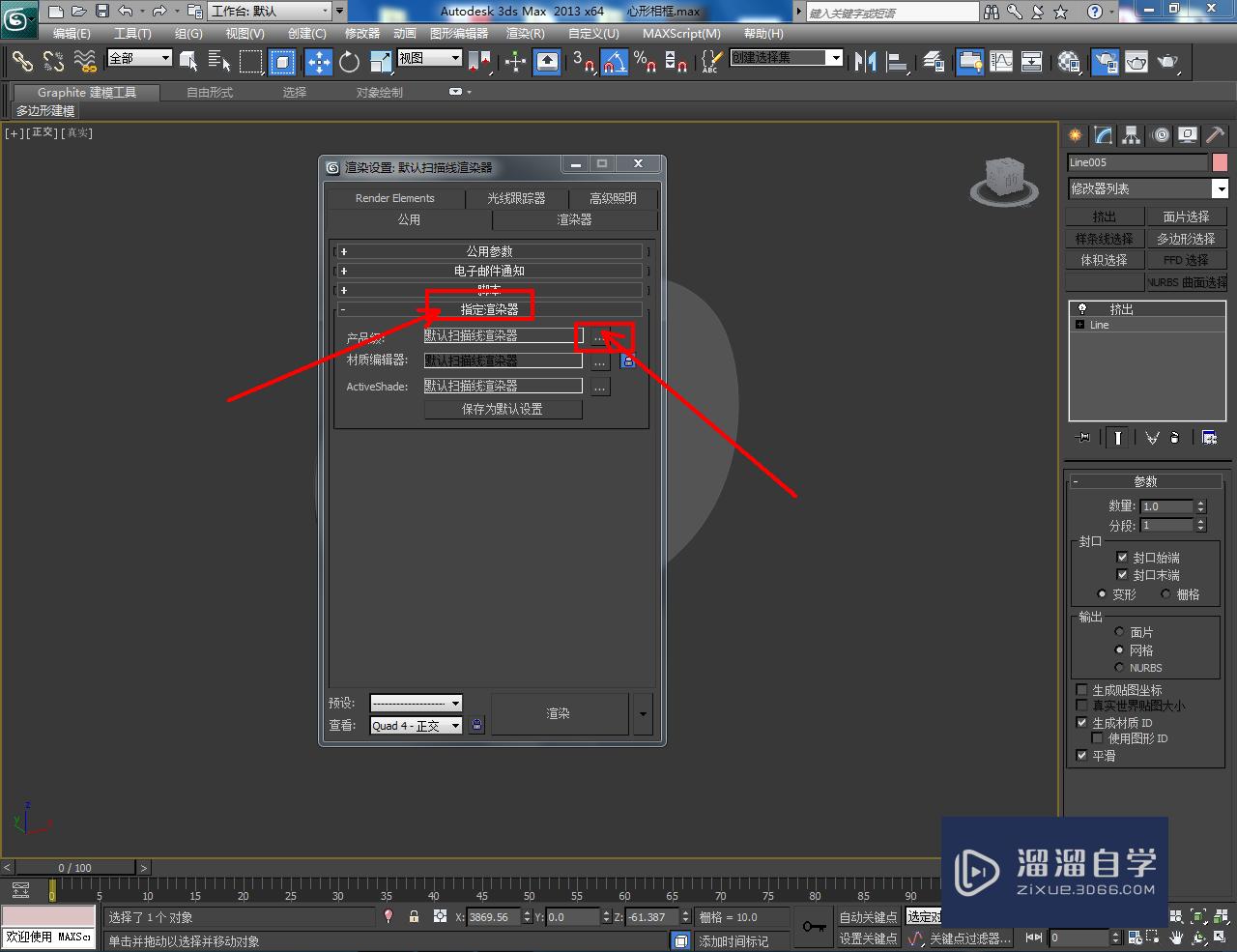Open the 渲染(R) menu
This screenshot has width=1237, height=952.
click(x=525, y=33)
